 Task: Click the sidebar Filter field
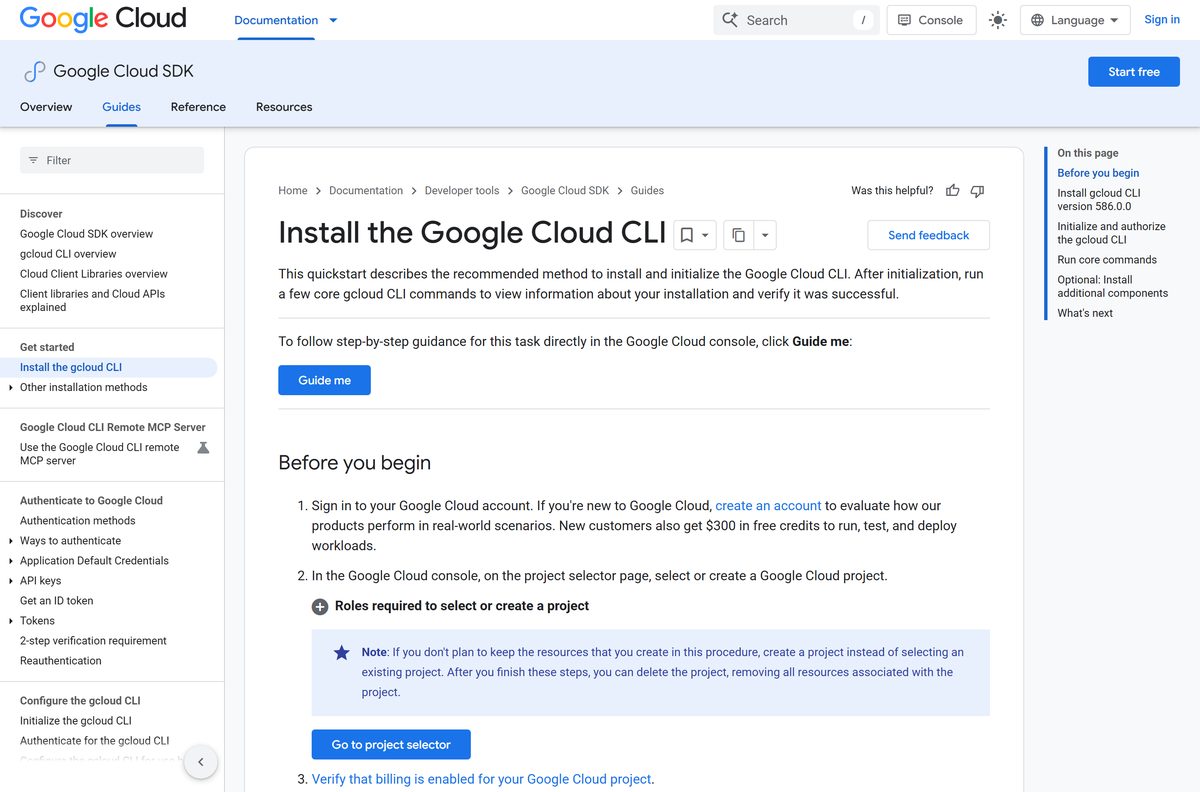point(112,160)
